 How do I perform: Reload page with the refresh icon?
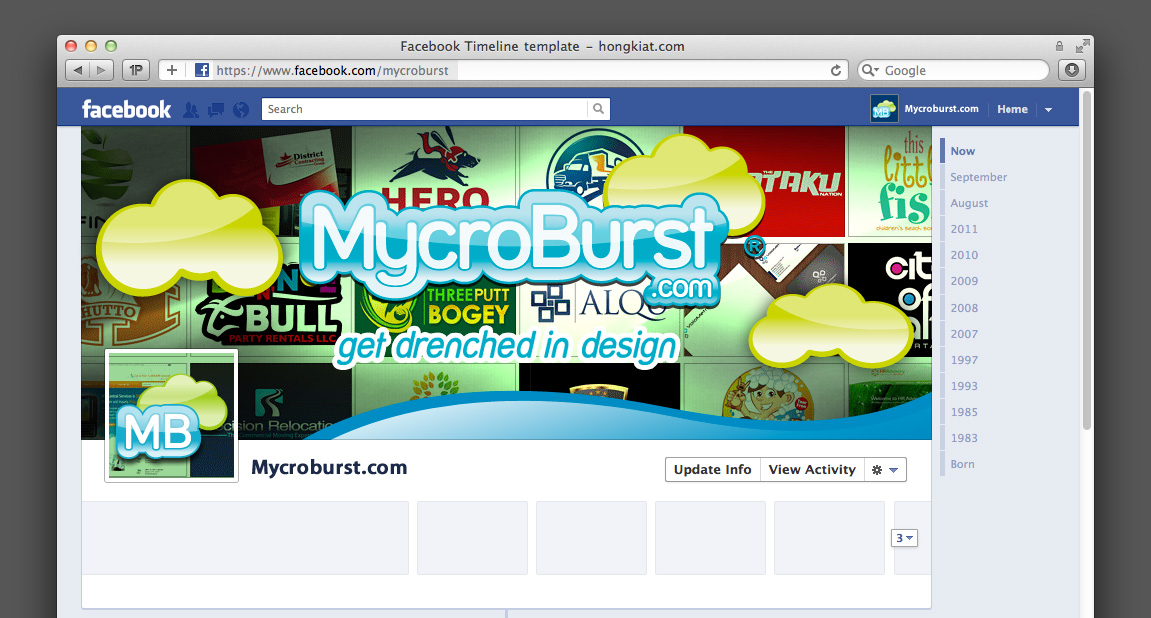pos(836,70)
